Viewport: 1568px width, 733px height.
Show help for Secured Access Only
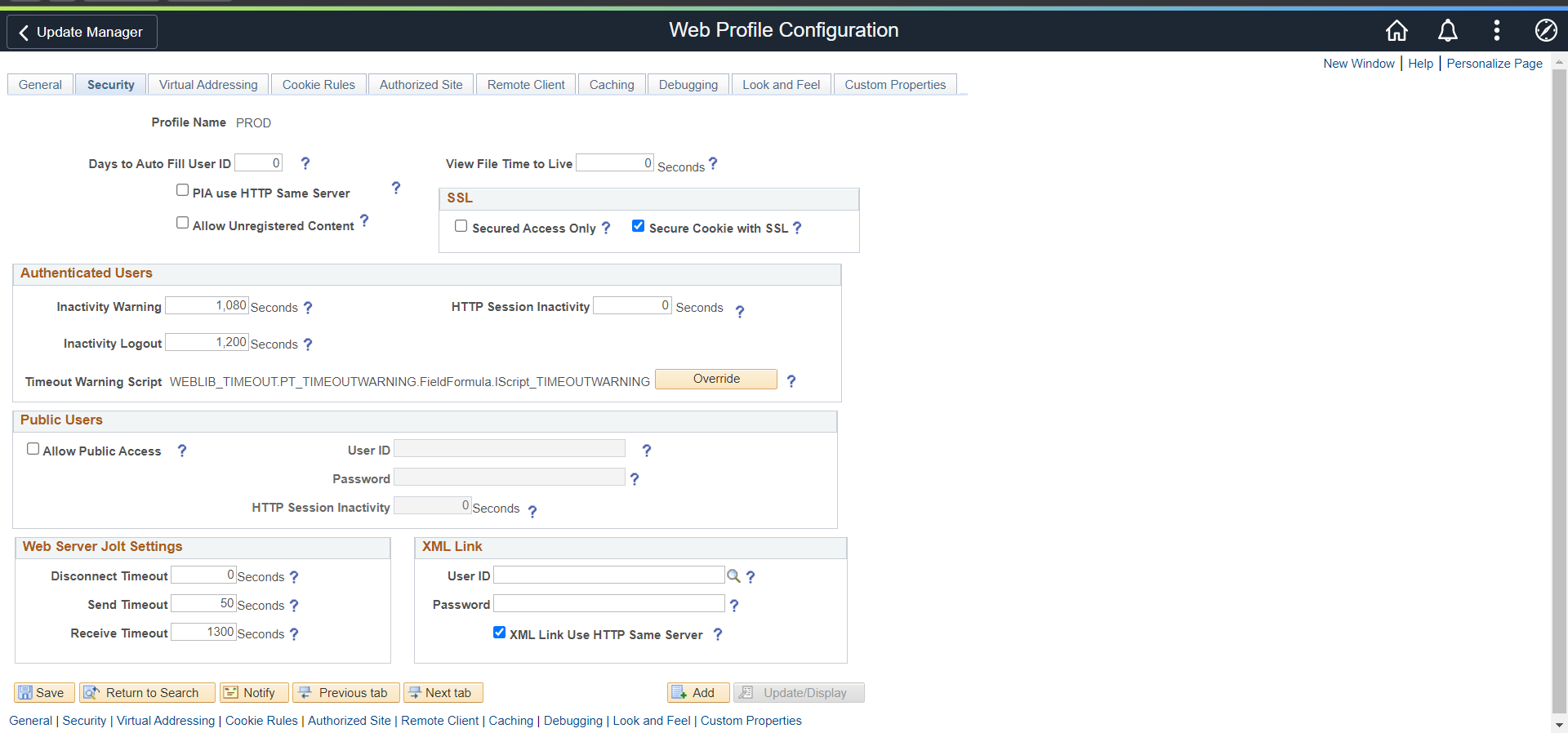point(606,228)
